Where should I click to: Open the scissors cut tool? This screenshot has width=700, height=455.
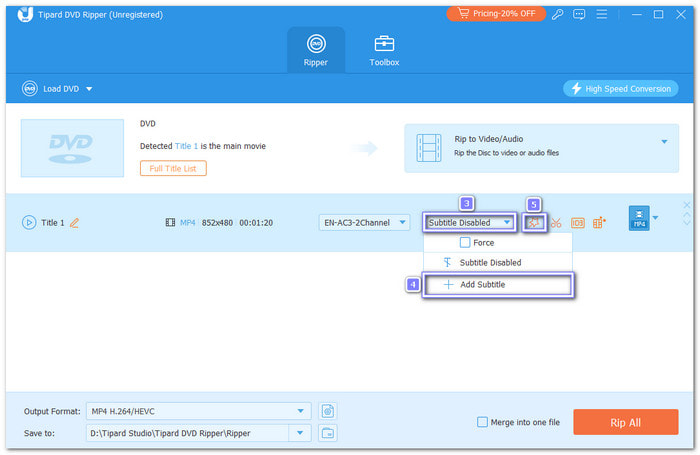556,222
